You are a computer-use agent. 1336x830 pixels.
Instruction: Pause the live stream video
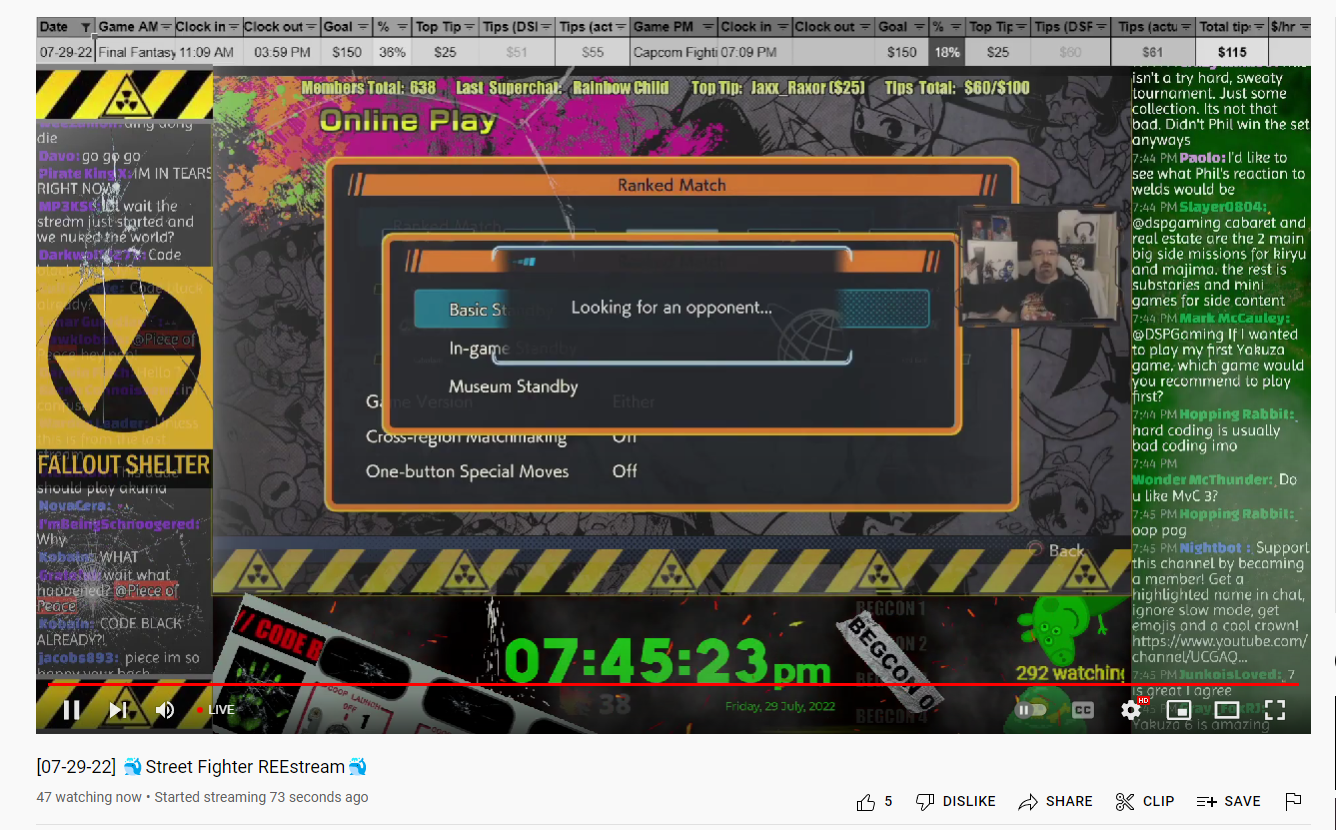click(x=71, y=710)
